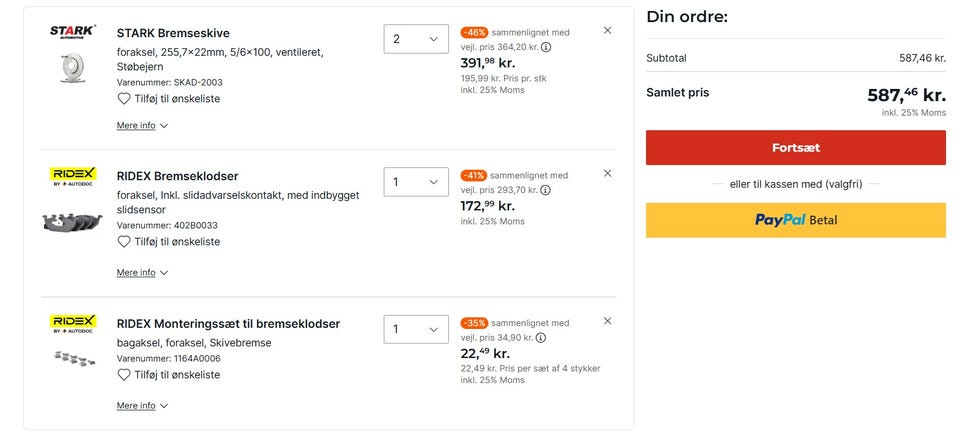Image resolution: width=960 pixels, height=440 pixels.
Task: Remove RIDEX Monteringssæt from cart
Action: point(607,322)
